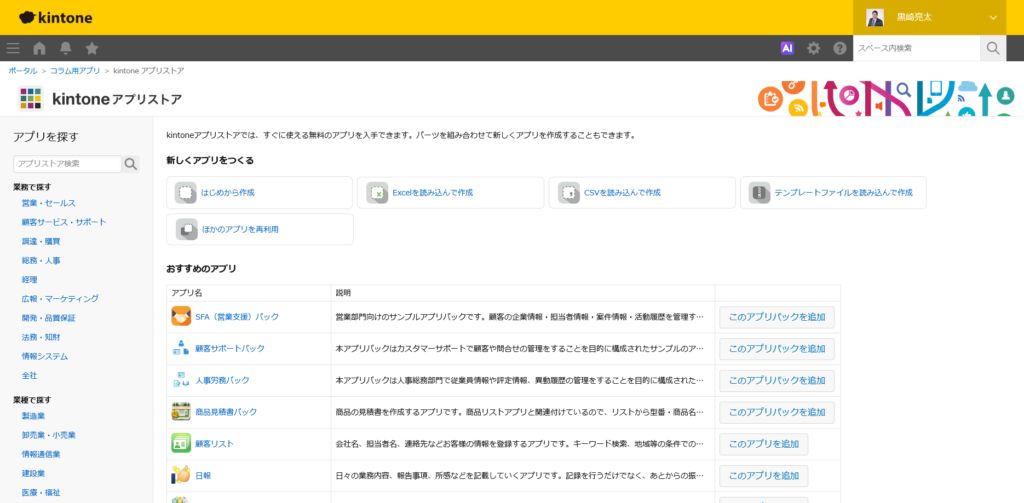Screen dimensions: 1024x503
Task: Click the はじめから作成 icon
Action: coord(186,193)
